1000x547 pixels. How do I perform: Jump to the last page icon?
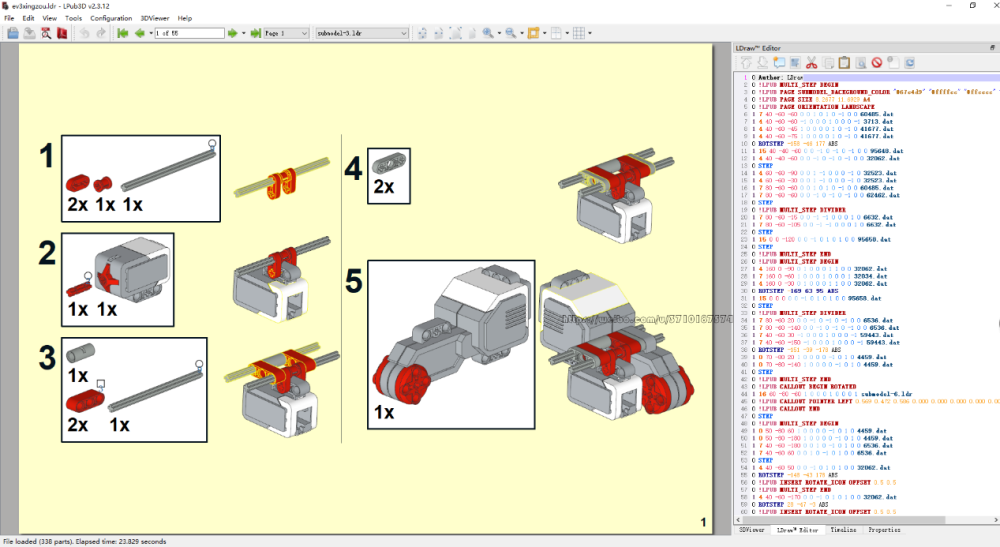click(x=255, y=33)
